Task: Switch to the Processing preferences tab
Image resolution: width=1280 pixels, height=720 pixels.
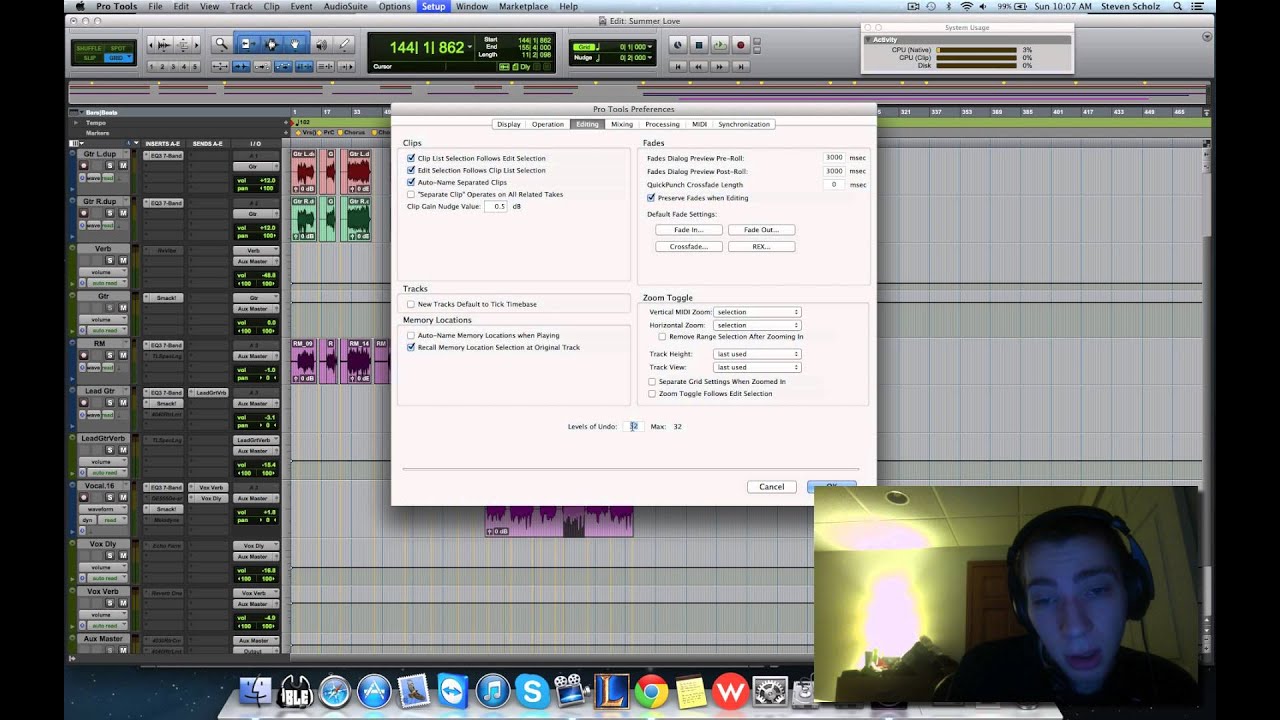Action: pos(662,124)
